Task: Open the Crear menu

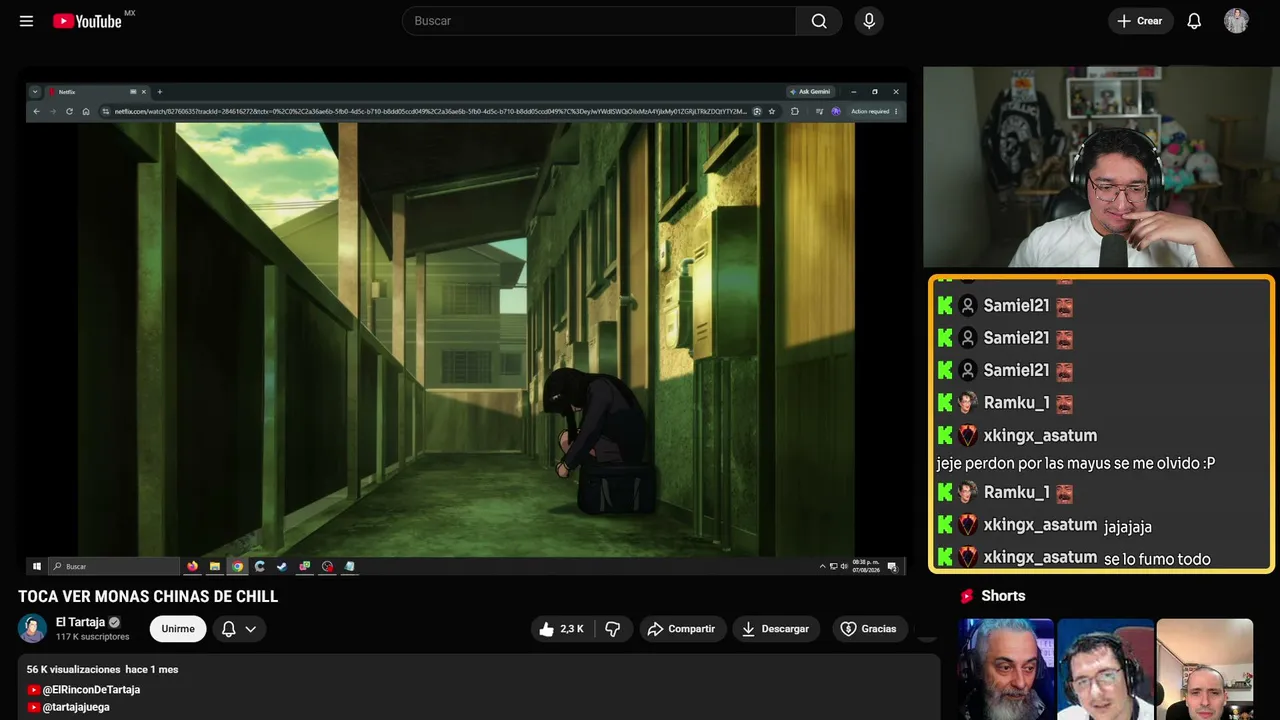Action: 1141,21
